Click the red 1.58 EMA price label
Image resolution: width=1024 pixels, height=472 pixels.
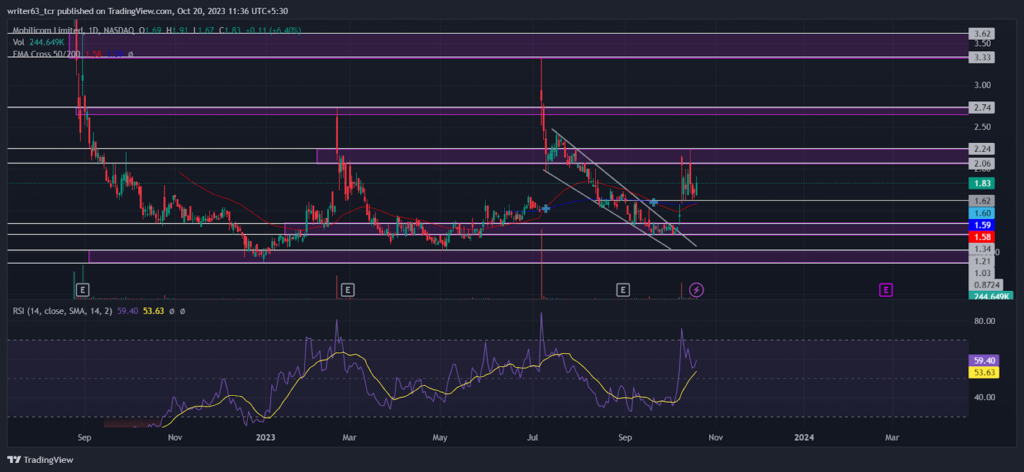click(981, 236)
